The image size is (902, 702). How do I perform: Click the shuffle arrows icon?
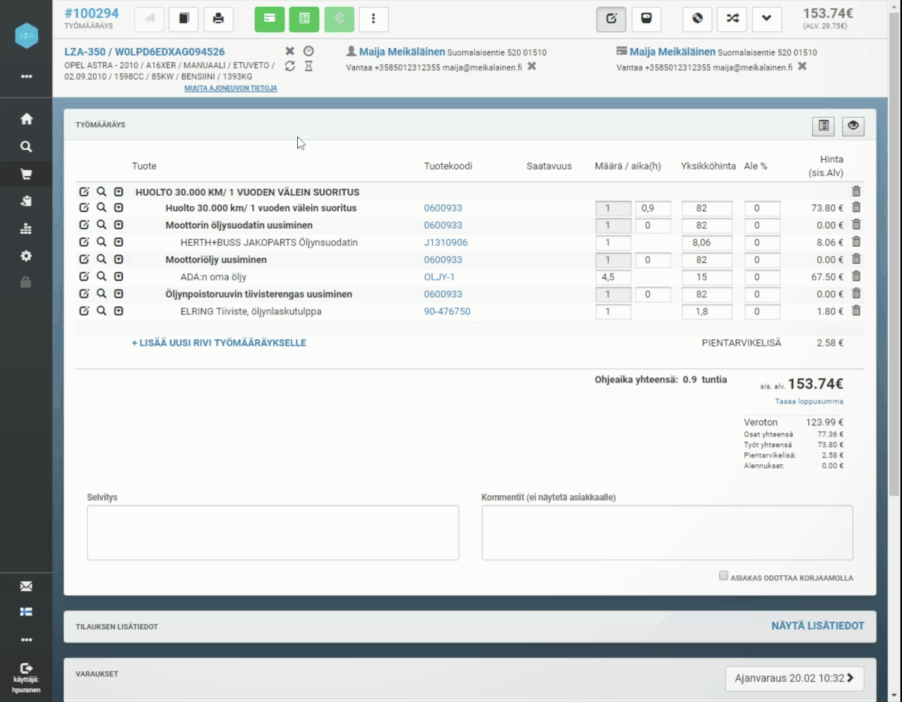click(732, 18)
